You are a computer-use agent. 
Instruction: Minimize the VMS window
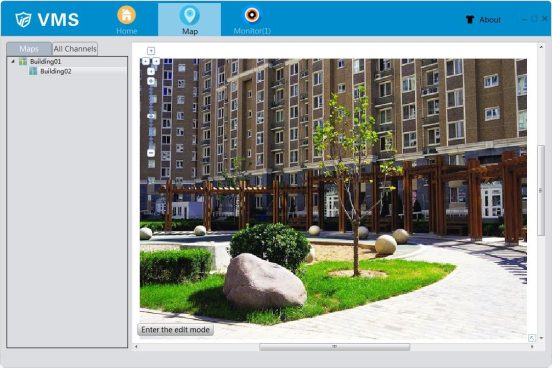tap(525, 19)
